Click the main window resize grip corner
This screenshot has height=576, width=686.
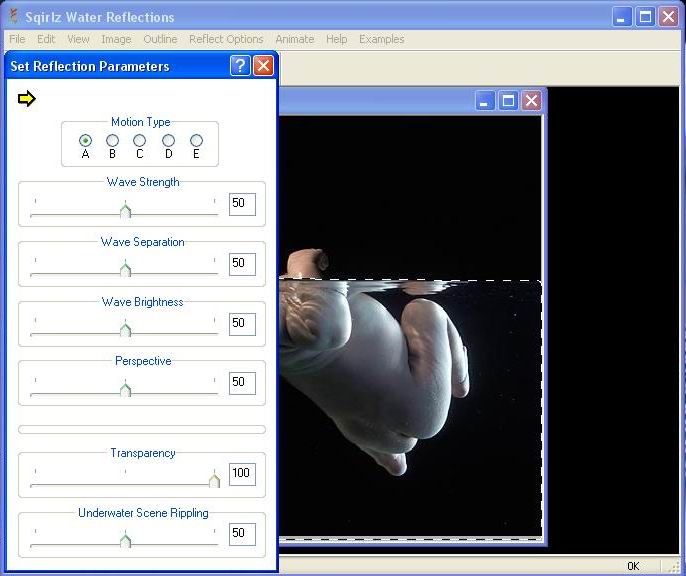point(673,566)
